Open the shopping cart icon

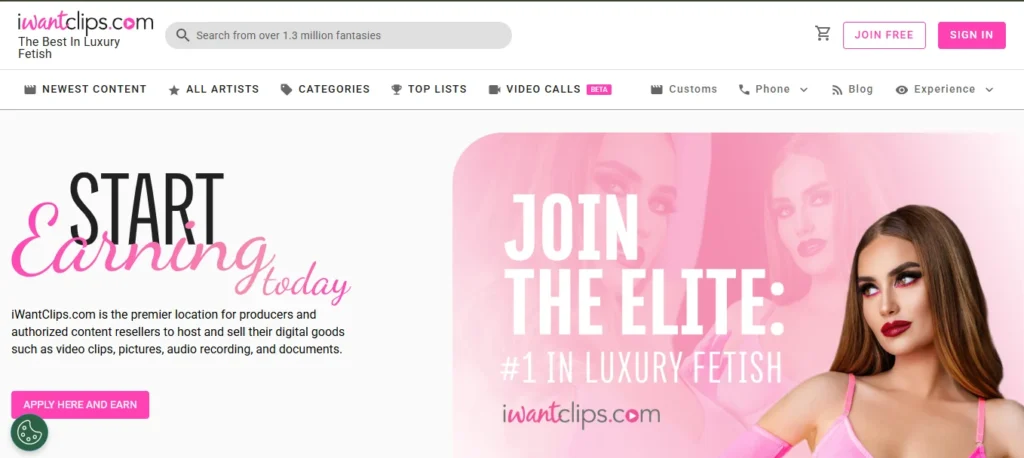[822, 34]
